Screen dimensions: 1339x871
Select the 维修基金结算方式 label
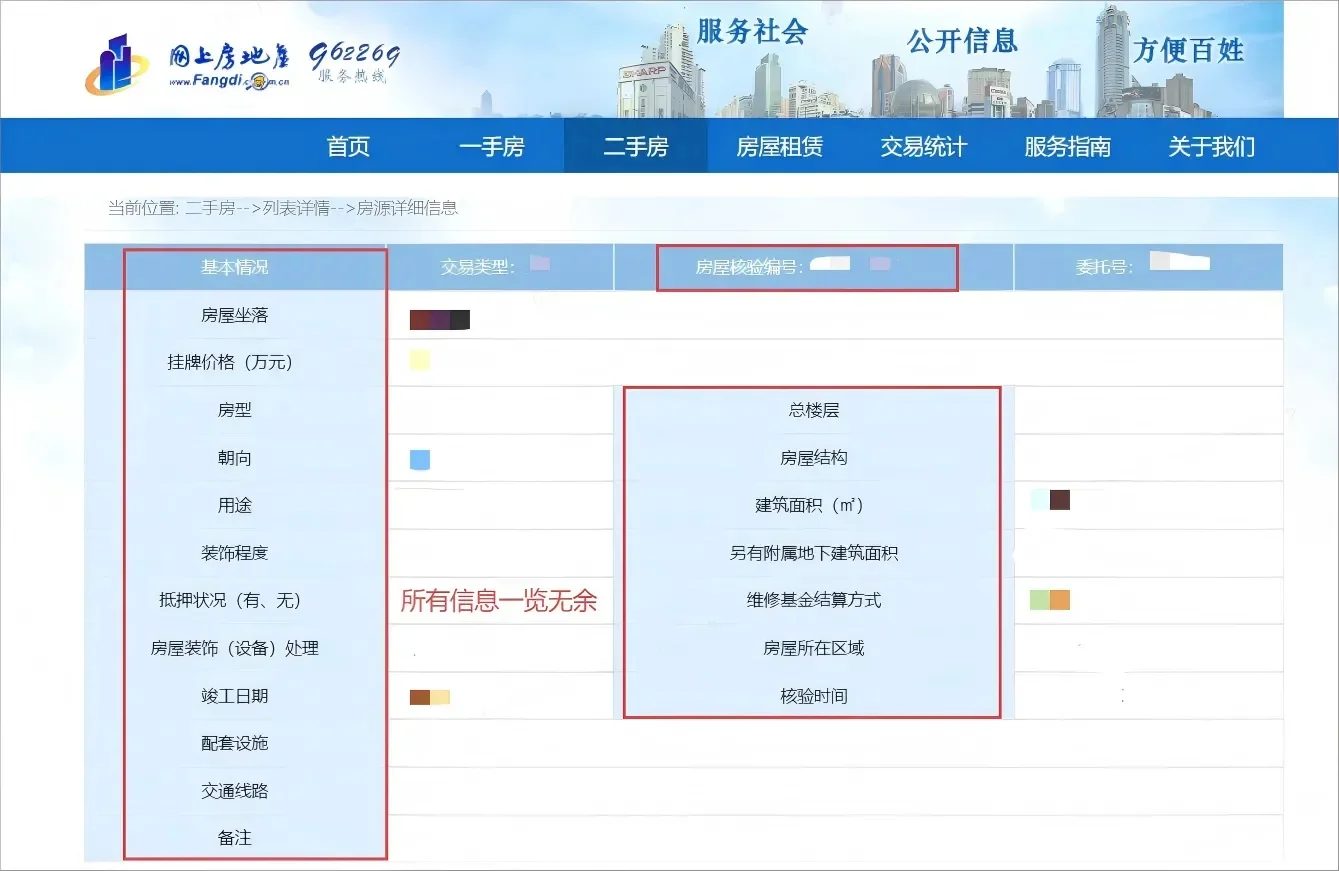click(813, 600)
